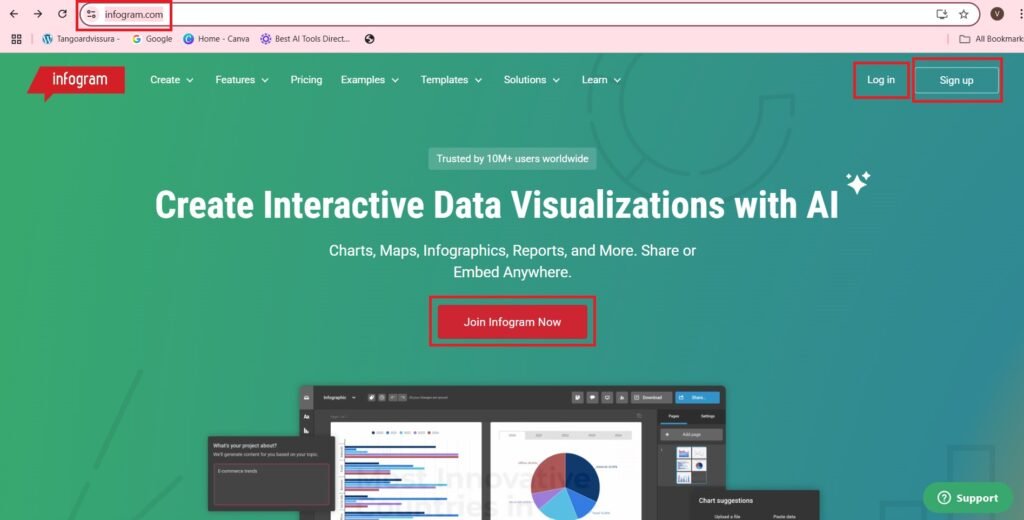Open the Support chat widget

[x=968, y=498]
